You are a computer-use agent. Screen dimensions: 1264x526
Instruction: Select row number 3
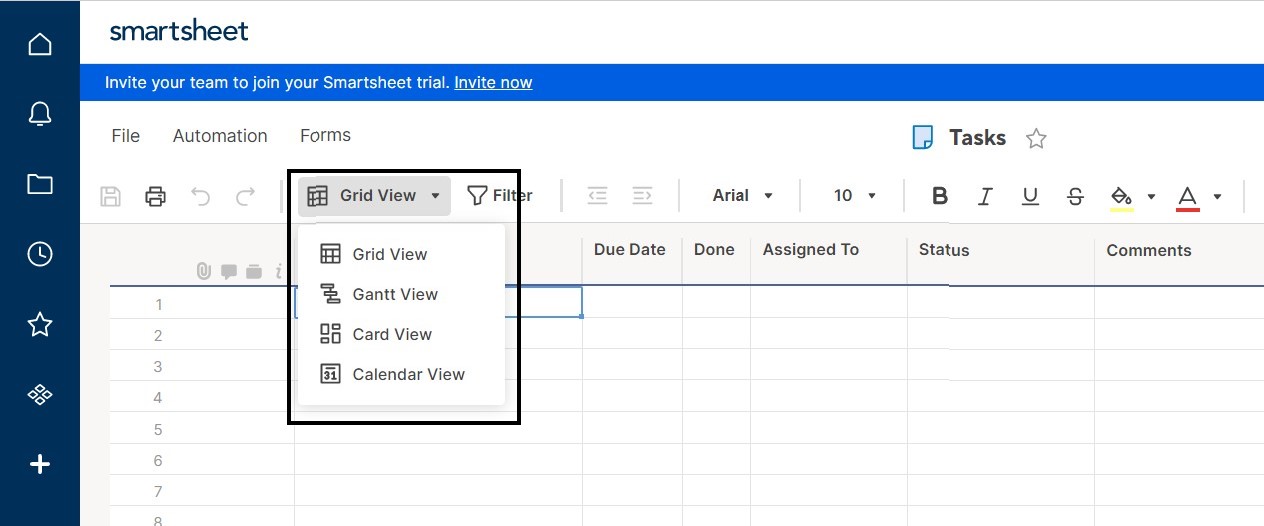pyautogui.click(x=158, y=367)
